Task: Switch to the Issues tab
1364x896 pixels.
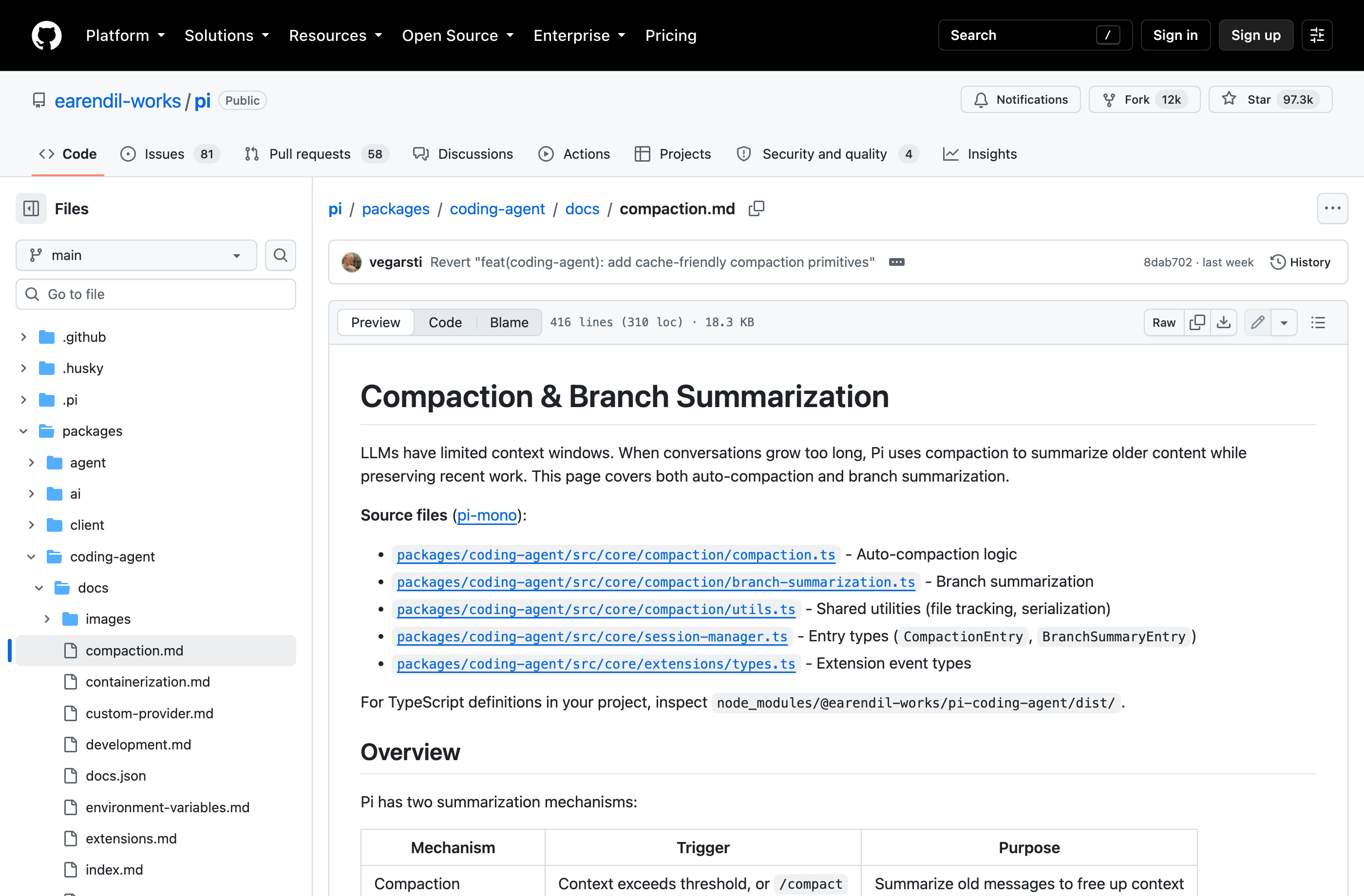Action: tap(170, 153)
